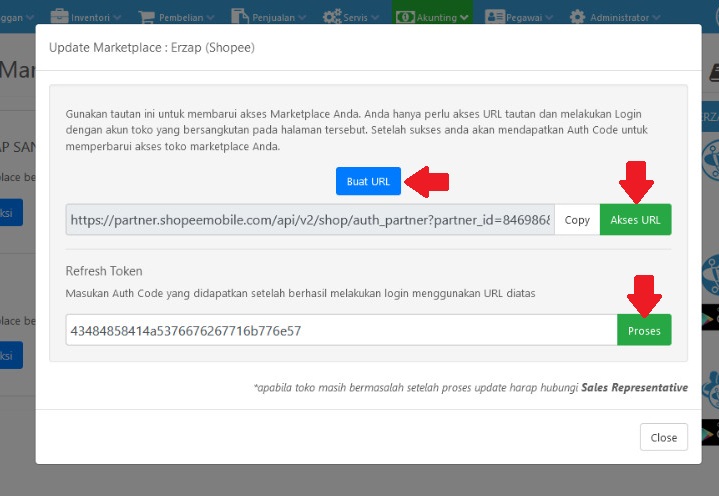Open the link with Akses URL

635,220
